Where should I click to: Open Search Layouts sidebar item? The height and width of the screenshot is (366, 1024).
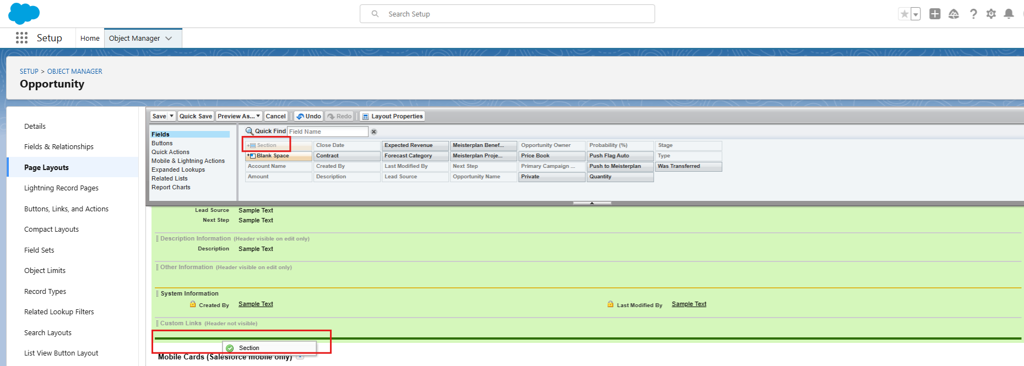(x=48, y=333)
